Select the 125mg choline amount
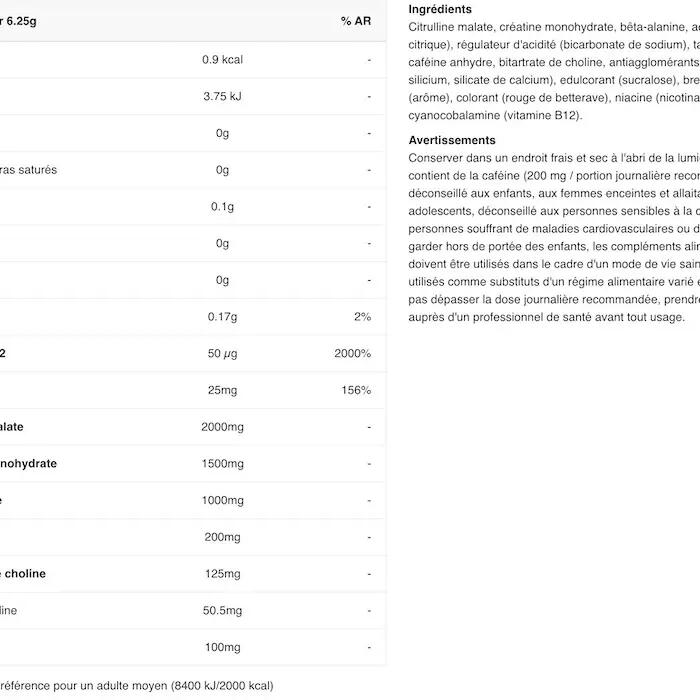700x700 pixels. click(x=222, y=574)
